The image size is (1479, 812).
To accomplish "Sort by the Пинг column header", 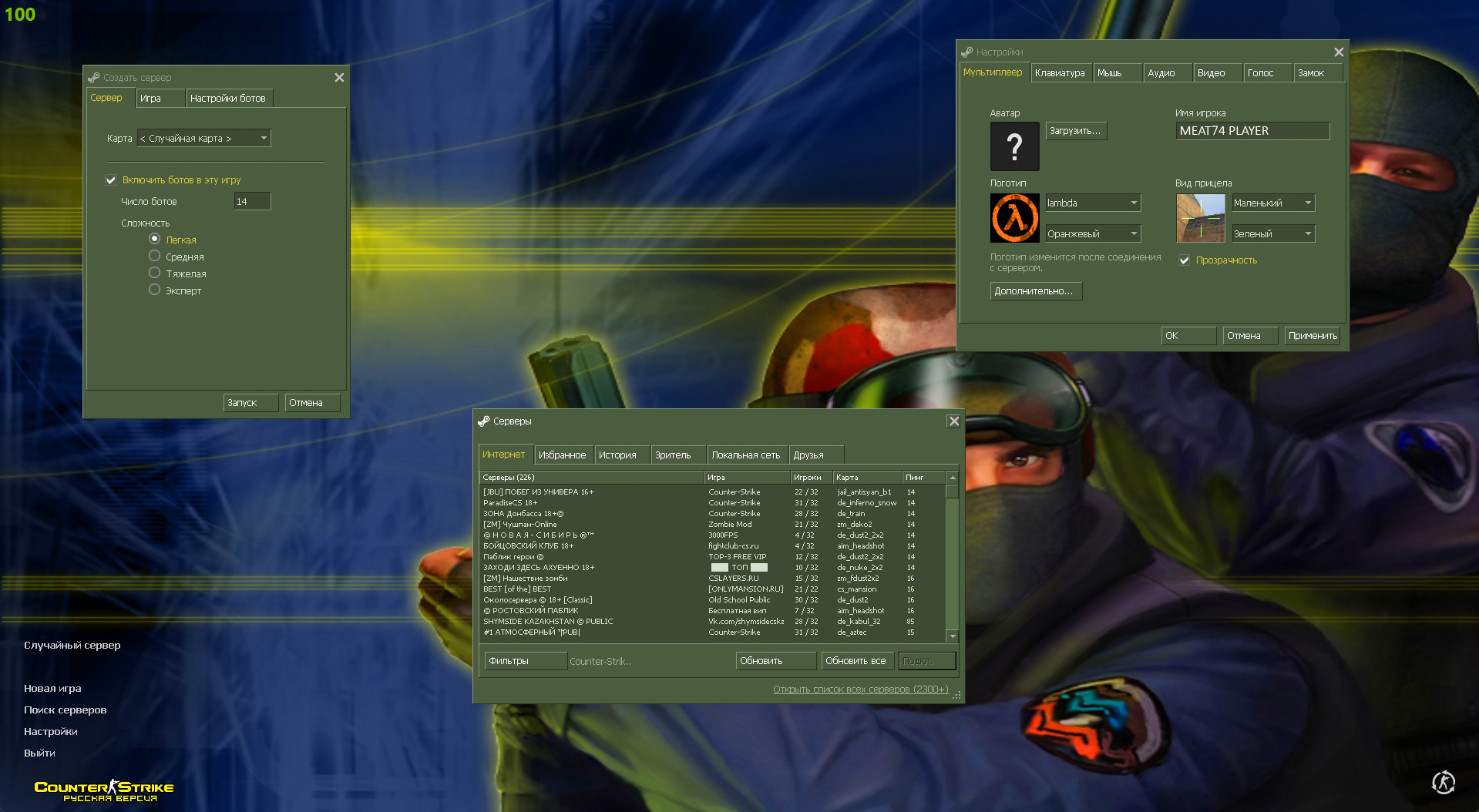I will pyautogui.click(x=923, y=478).
